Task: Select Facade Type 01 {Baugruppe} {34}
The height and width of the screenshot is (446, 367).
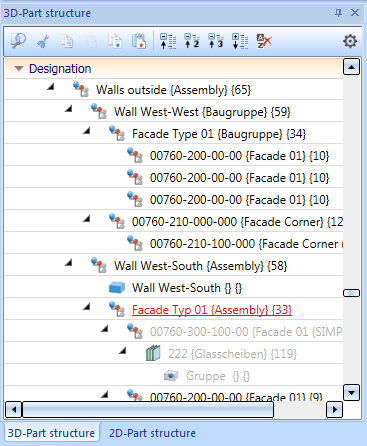Action: [219, 134]
